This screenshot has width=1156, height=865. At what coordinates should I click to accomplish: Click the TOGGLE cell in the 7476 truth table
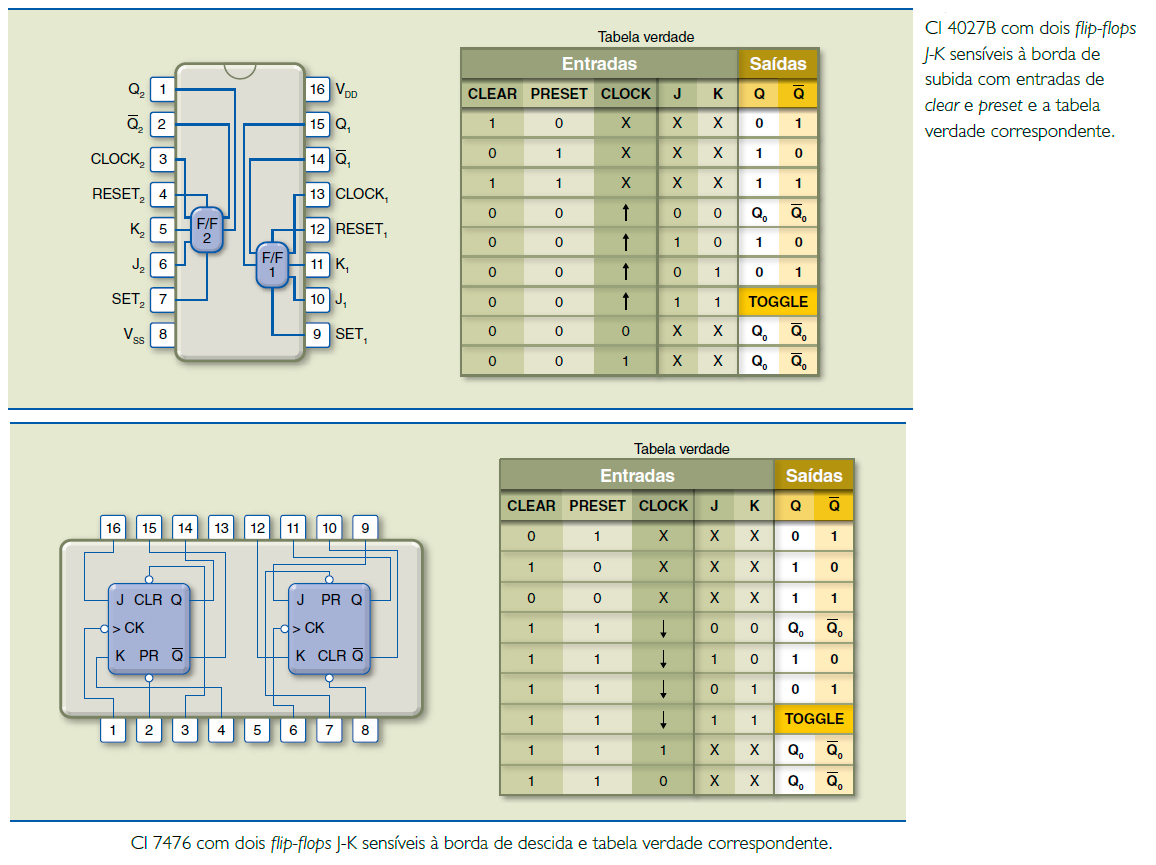[814, 719]
